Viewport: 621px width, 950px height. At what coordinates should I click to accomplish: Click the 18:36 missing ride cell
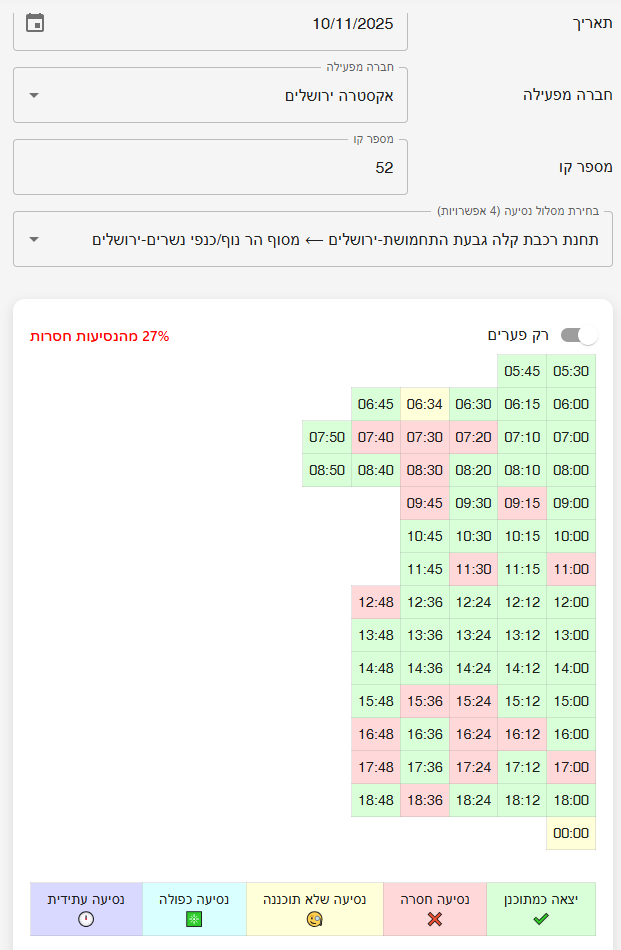[425, 800]
